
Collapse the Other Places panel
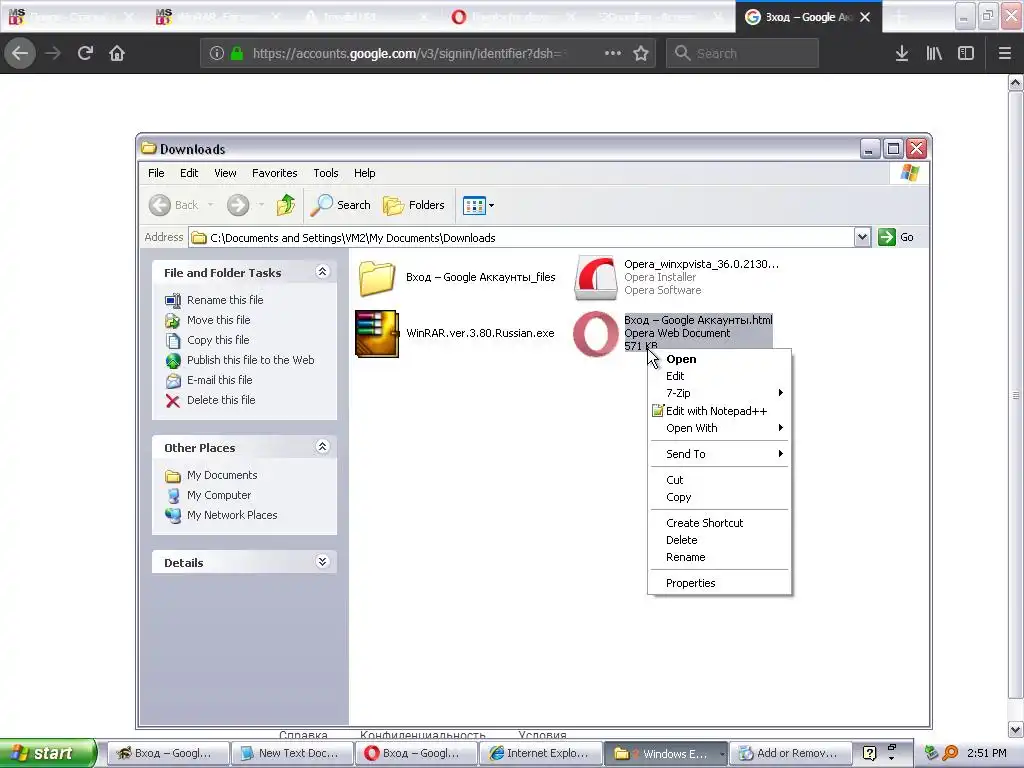point(323,447)
